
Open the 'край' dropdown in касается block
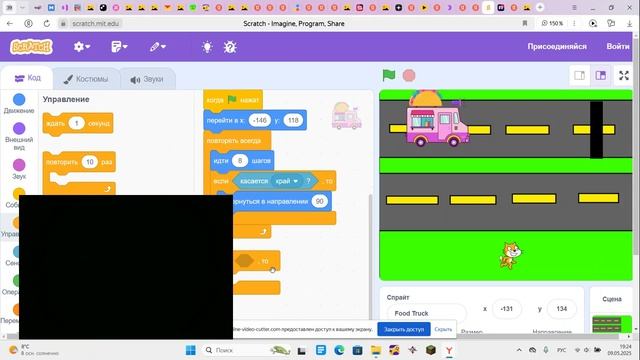coord(287,181)
